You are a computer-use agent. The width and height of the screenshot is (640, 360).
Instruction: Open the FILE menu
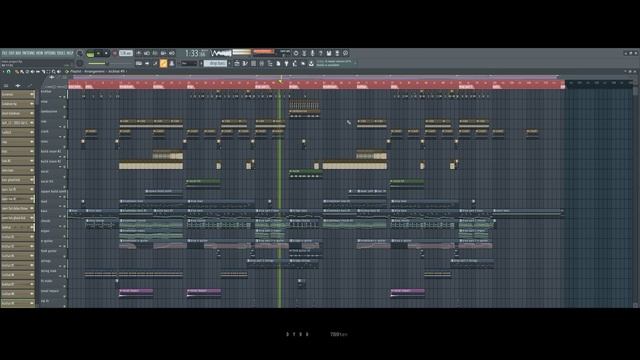(x=3, y=53)
